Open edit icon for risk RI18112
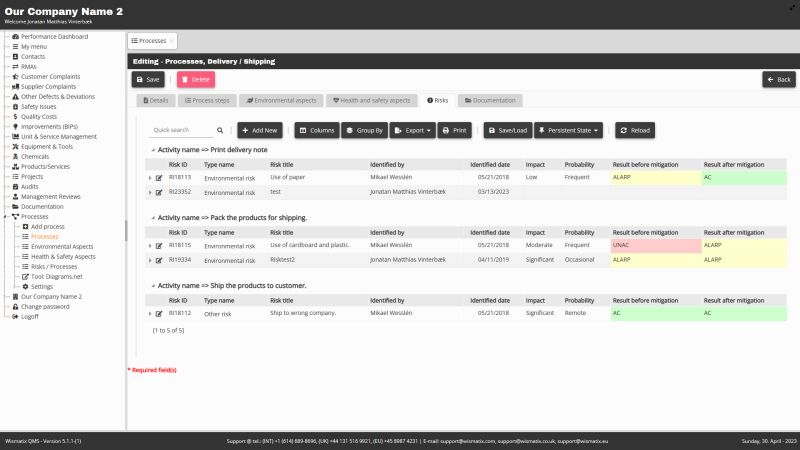Screen dimensions: 800x450 pos(159,314)
